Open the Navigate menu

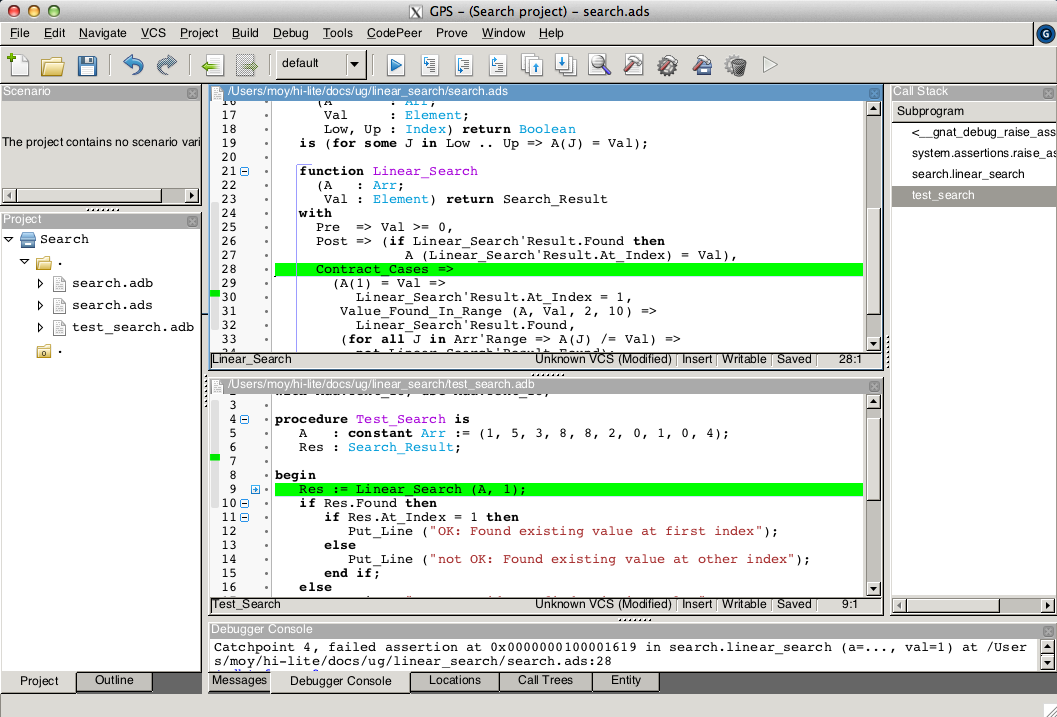(102, 33)
